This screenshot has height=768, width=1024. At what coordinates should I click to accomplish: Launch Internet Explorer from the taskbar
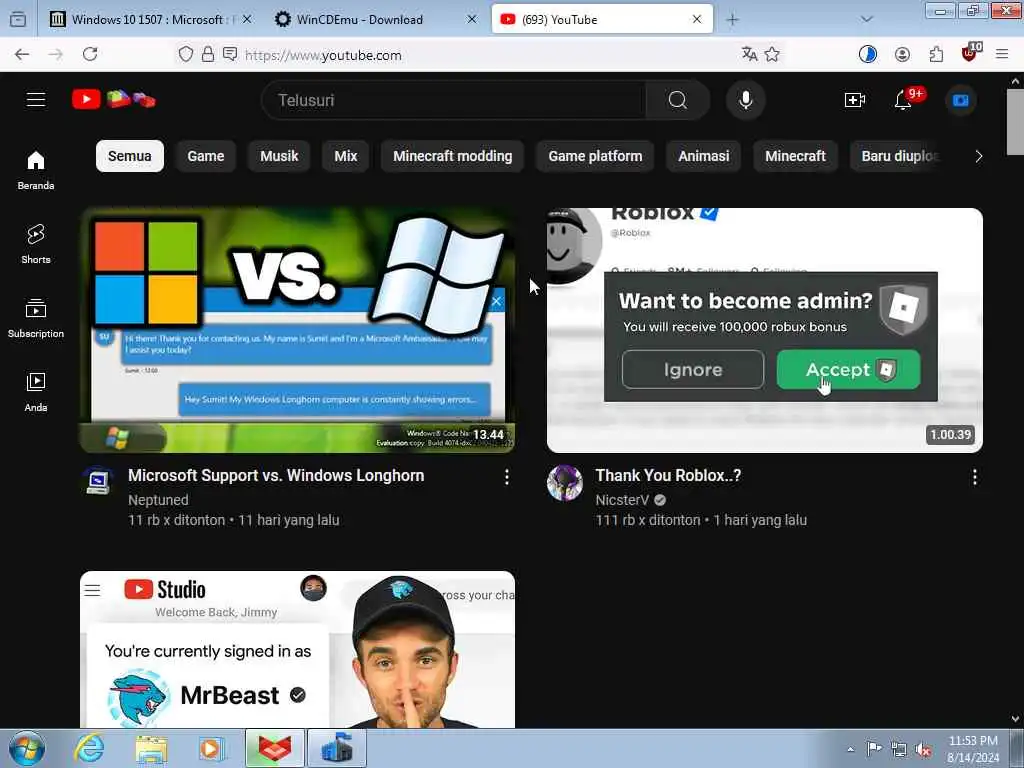pyautogui.click(x=88, y=748)
